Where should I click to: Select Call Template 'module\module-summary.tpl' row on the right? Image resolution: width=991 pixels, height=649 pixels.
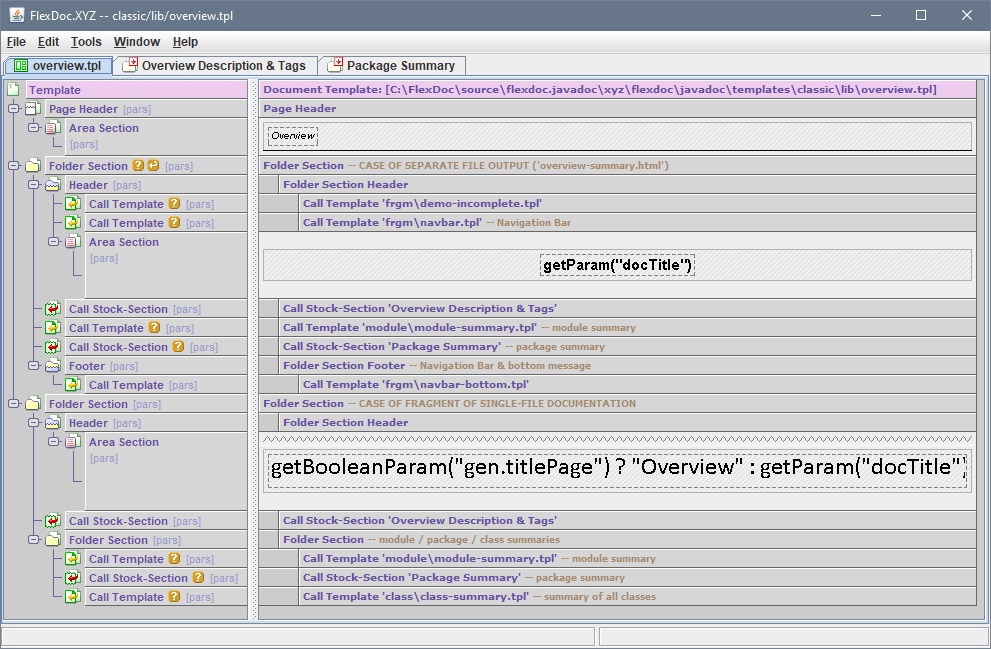click(x=410, y=327)
